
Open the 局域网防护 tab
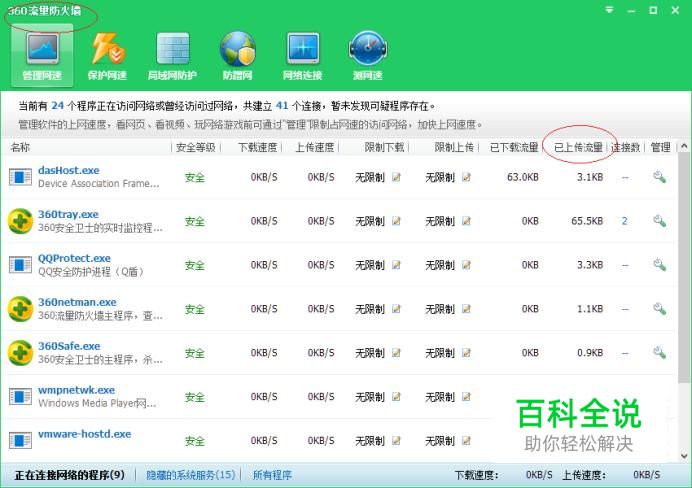tap(172, 56)
